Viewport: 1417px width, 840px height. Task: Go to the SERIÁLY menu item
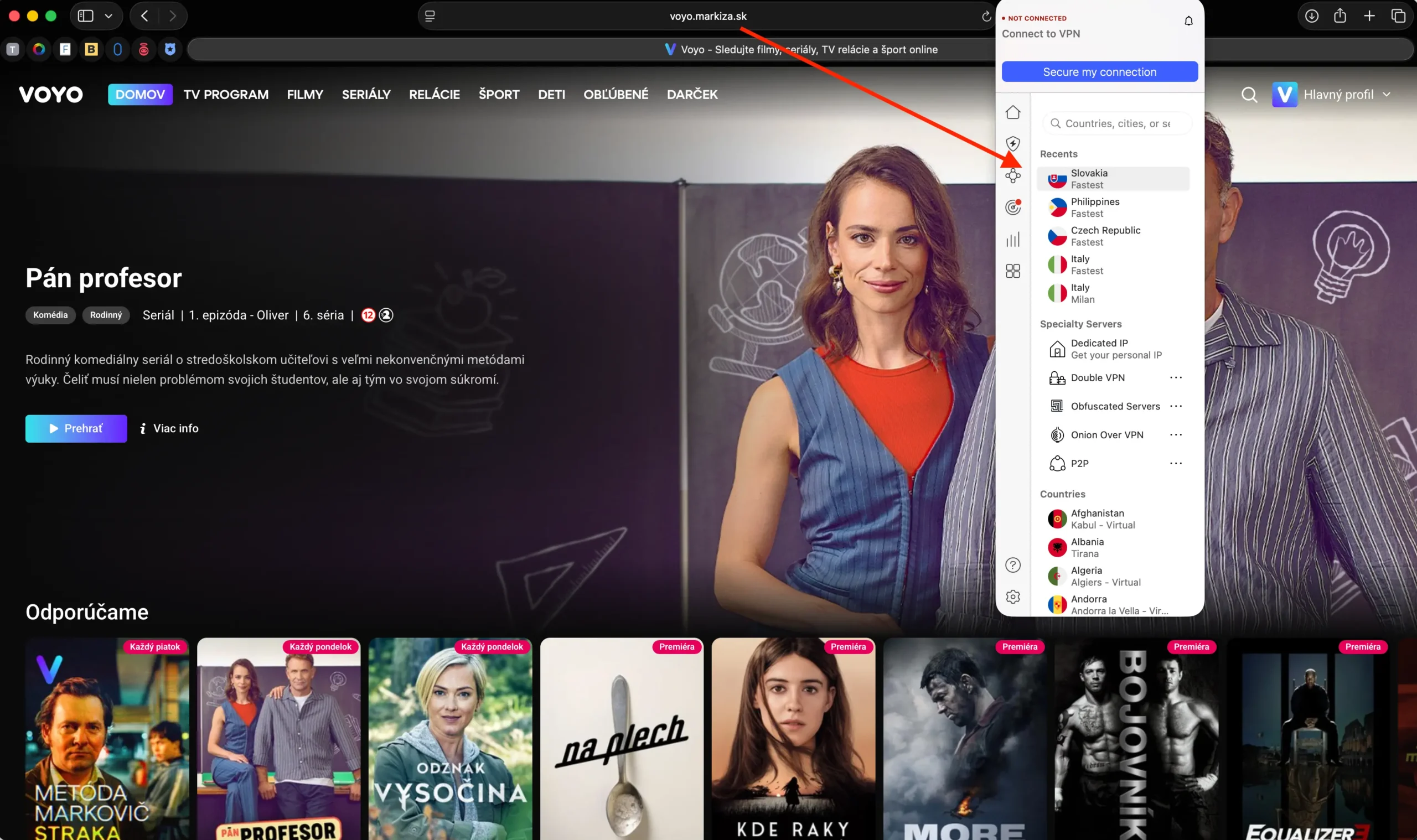coord(366,95)
